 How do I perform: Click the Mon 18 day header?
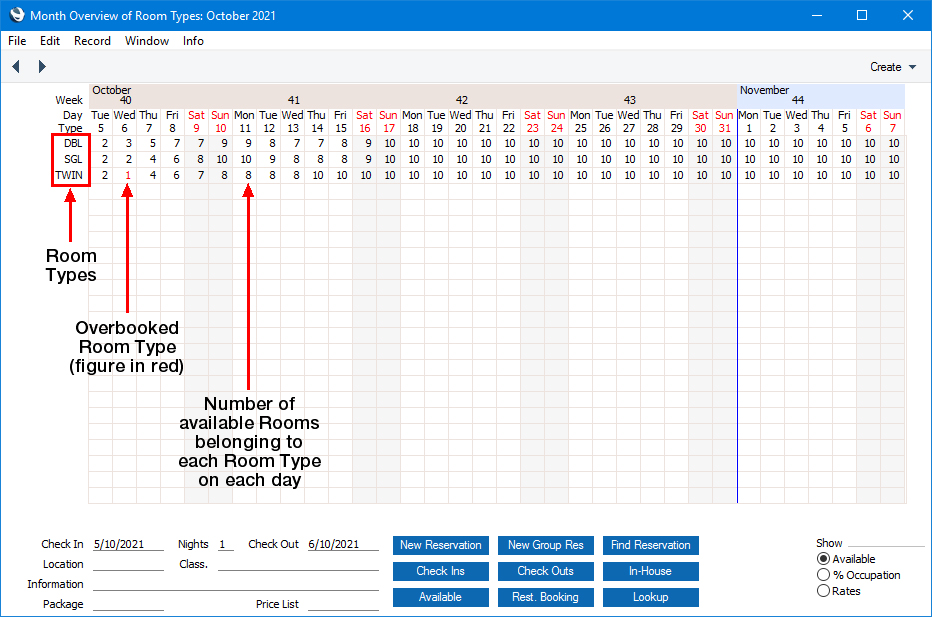point(412,121)
